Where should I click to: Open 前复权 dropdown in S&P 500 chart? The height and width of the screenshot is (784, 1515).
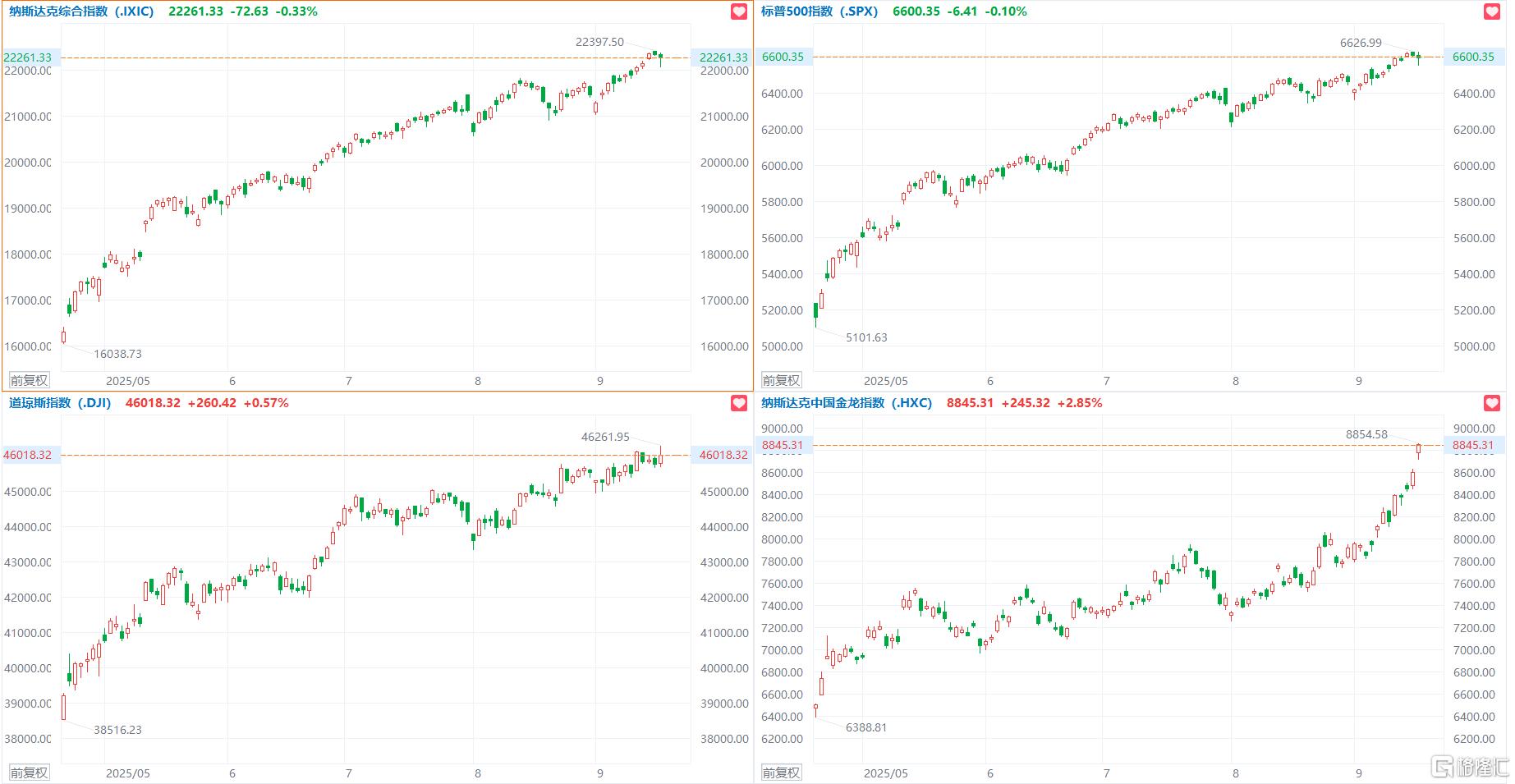pyautogui.click(x=781, y=380)
